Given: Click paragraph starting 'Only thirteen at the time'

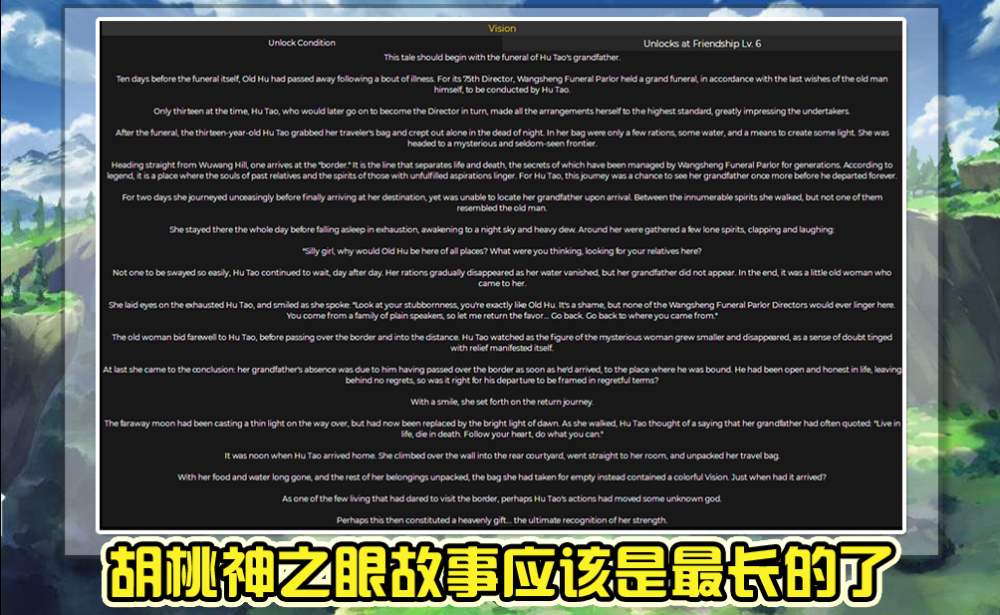Looking at the screenshot, I should (x=502, y=111).
